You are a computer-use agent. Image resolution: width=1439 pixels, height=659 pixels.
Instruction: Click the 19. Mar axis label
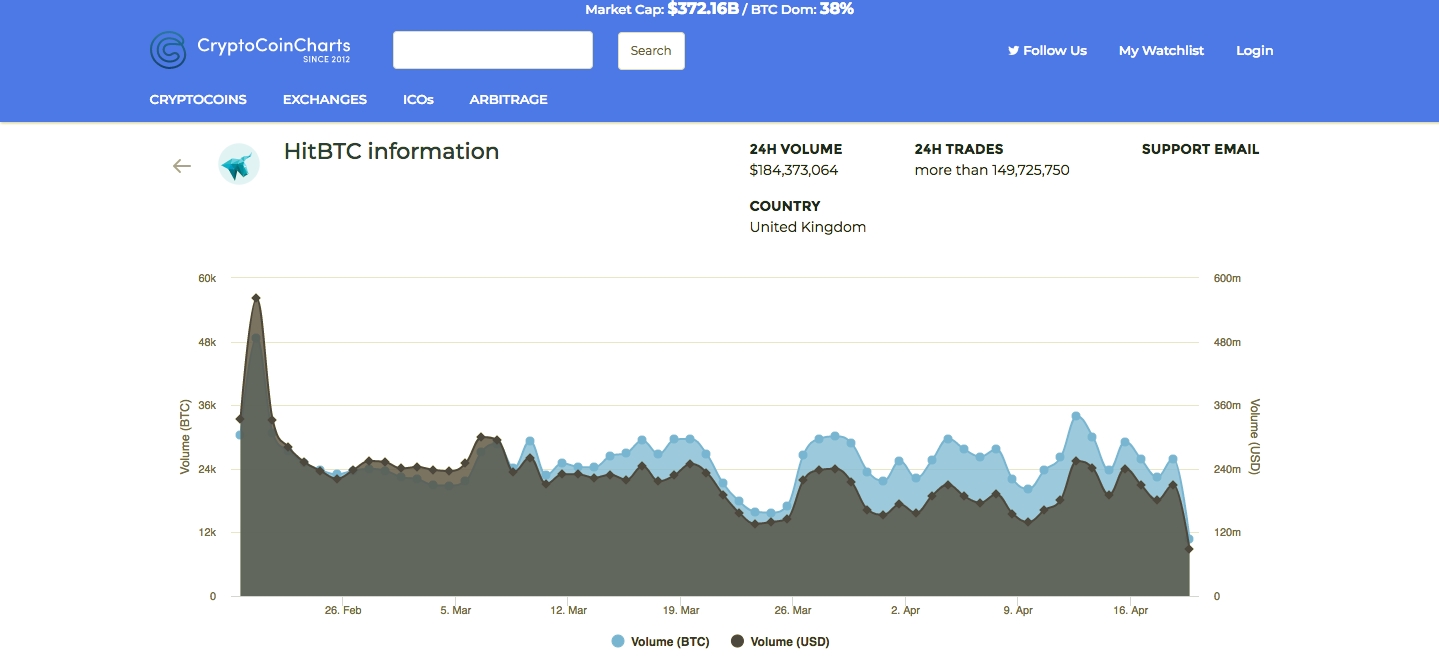[681, 610]
